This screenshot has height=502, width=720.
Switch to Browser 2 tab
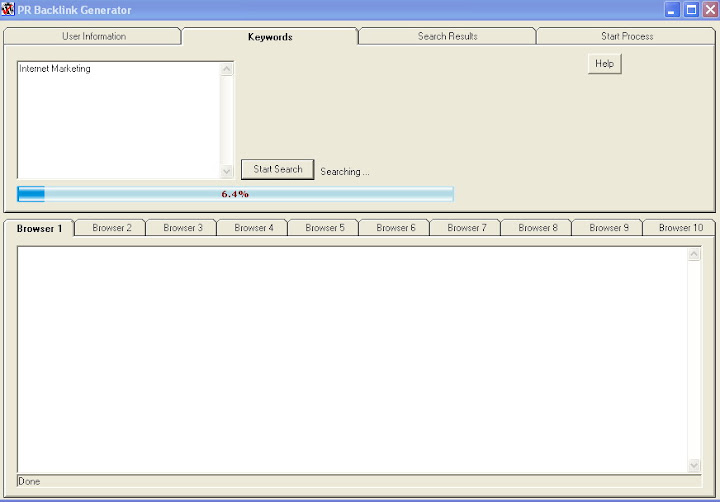(111, 228)
